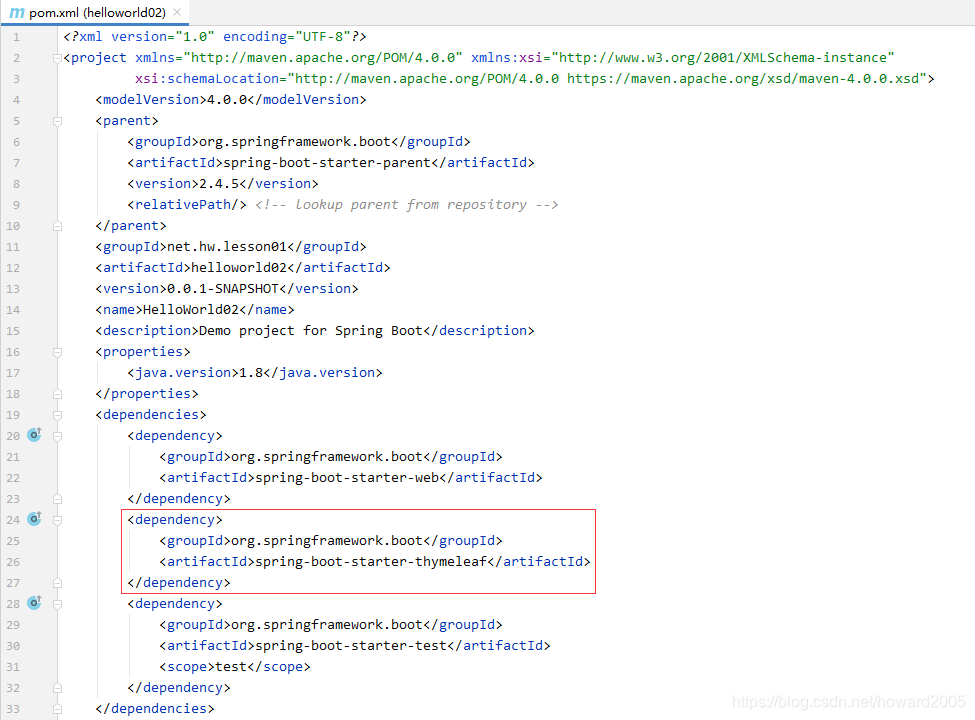Click 'spring-boot-starter-thymeleaf' artifactId
Viewport: 975px width, 720px height.
371,562
